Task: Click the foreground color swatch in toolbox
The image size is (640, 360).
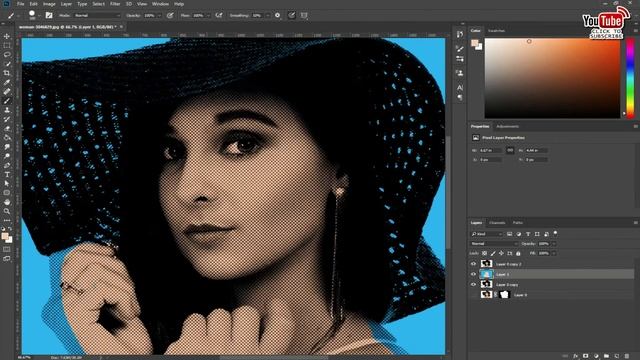Action: tap(5, 236)
